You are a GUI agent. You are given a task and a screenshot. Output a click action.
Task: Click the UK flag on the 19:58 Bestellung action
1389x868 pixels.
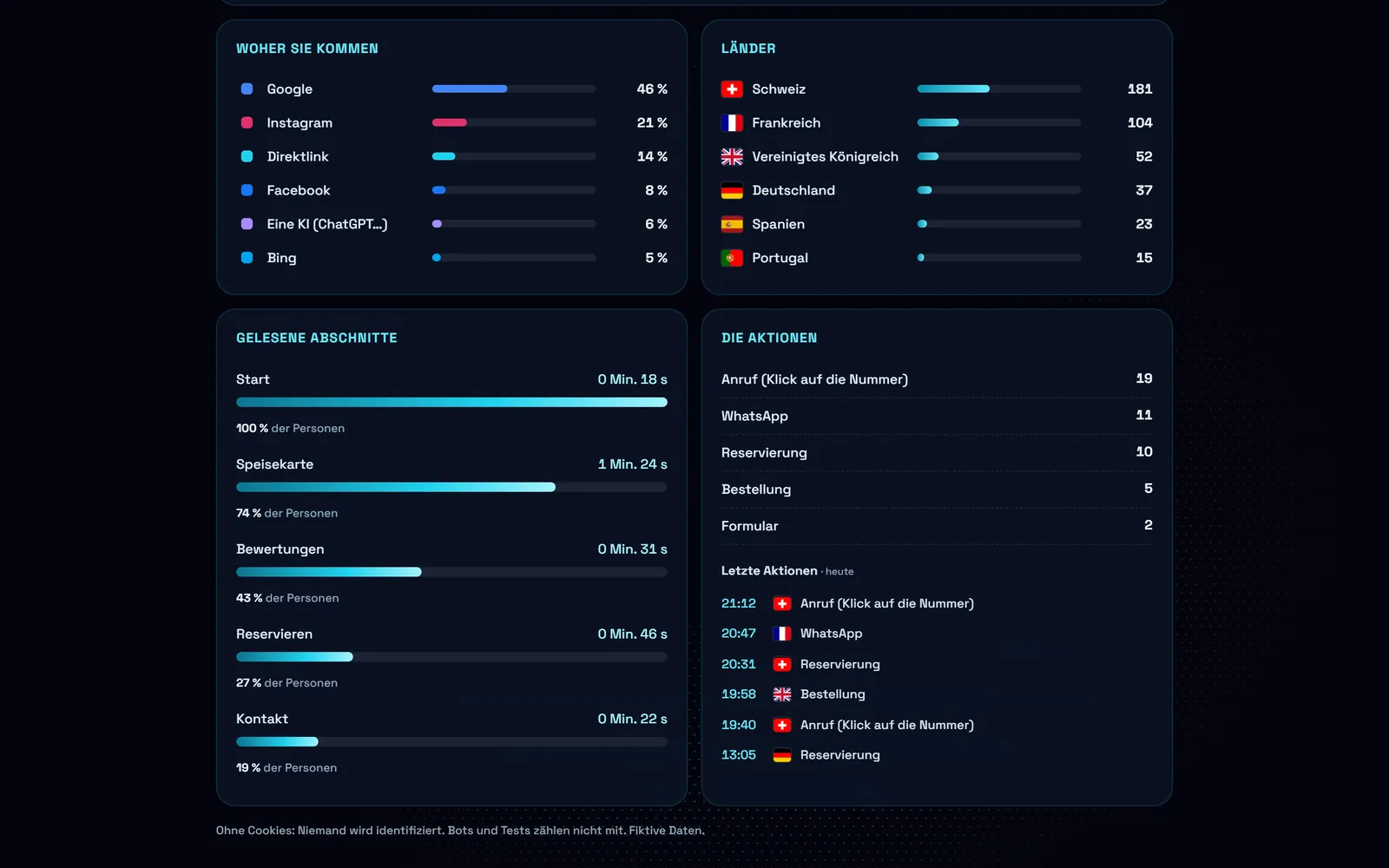[782, 695]
